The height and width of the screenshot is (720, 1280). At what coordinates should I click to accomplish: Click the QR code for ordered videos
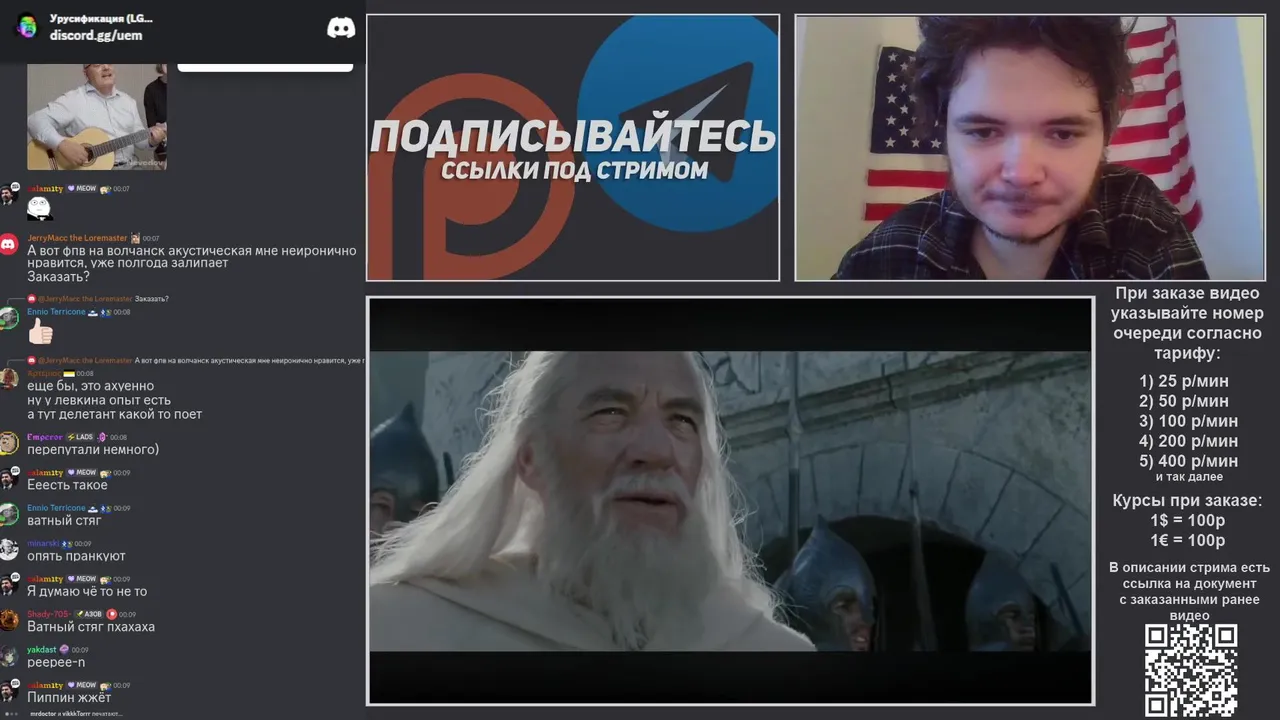1191,670
